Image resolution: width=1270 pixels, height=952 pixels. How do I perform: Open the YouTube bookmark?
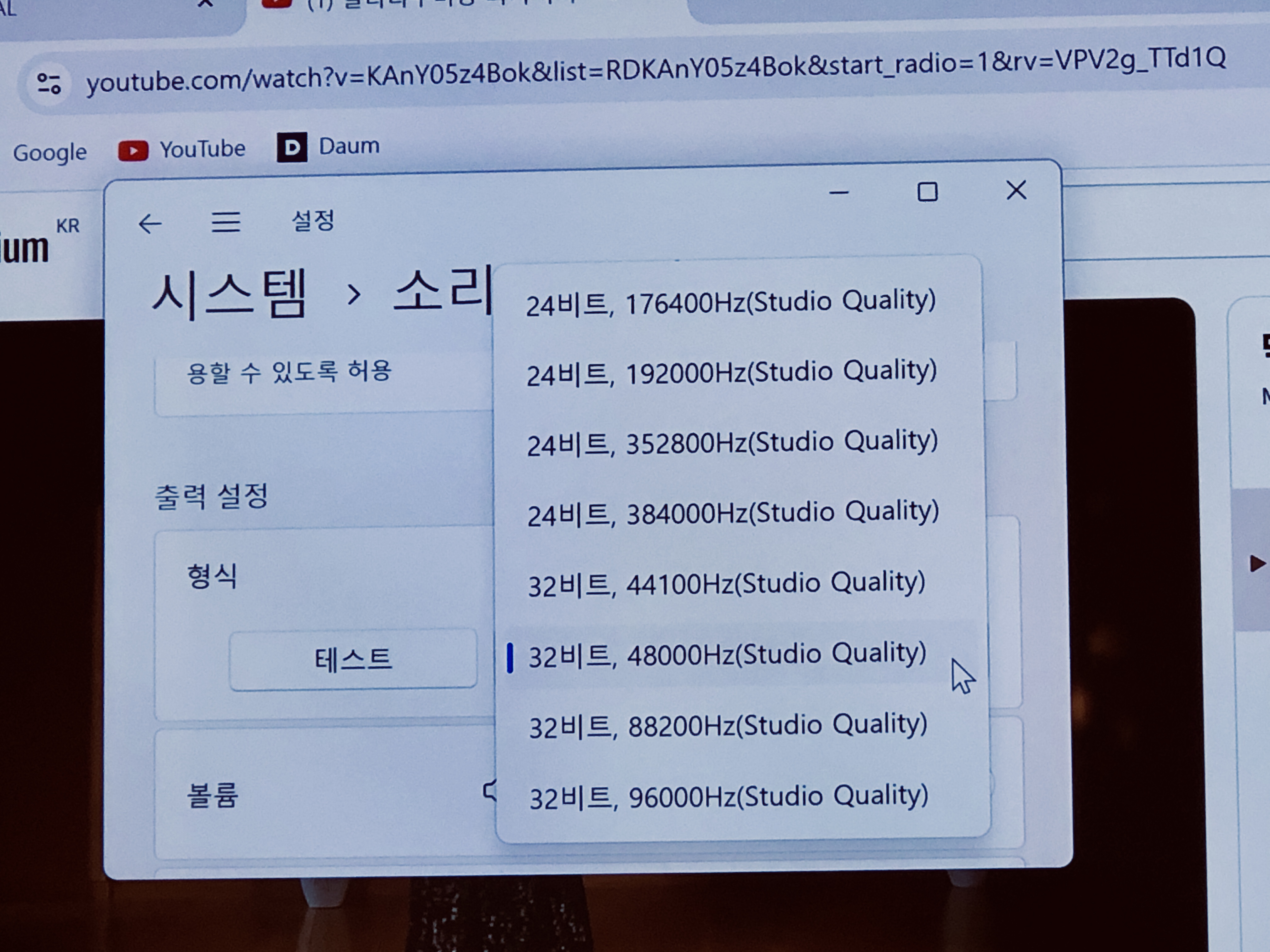pos(182,150)
